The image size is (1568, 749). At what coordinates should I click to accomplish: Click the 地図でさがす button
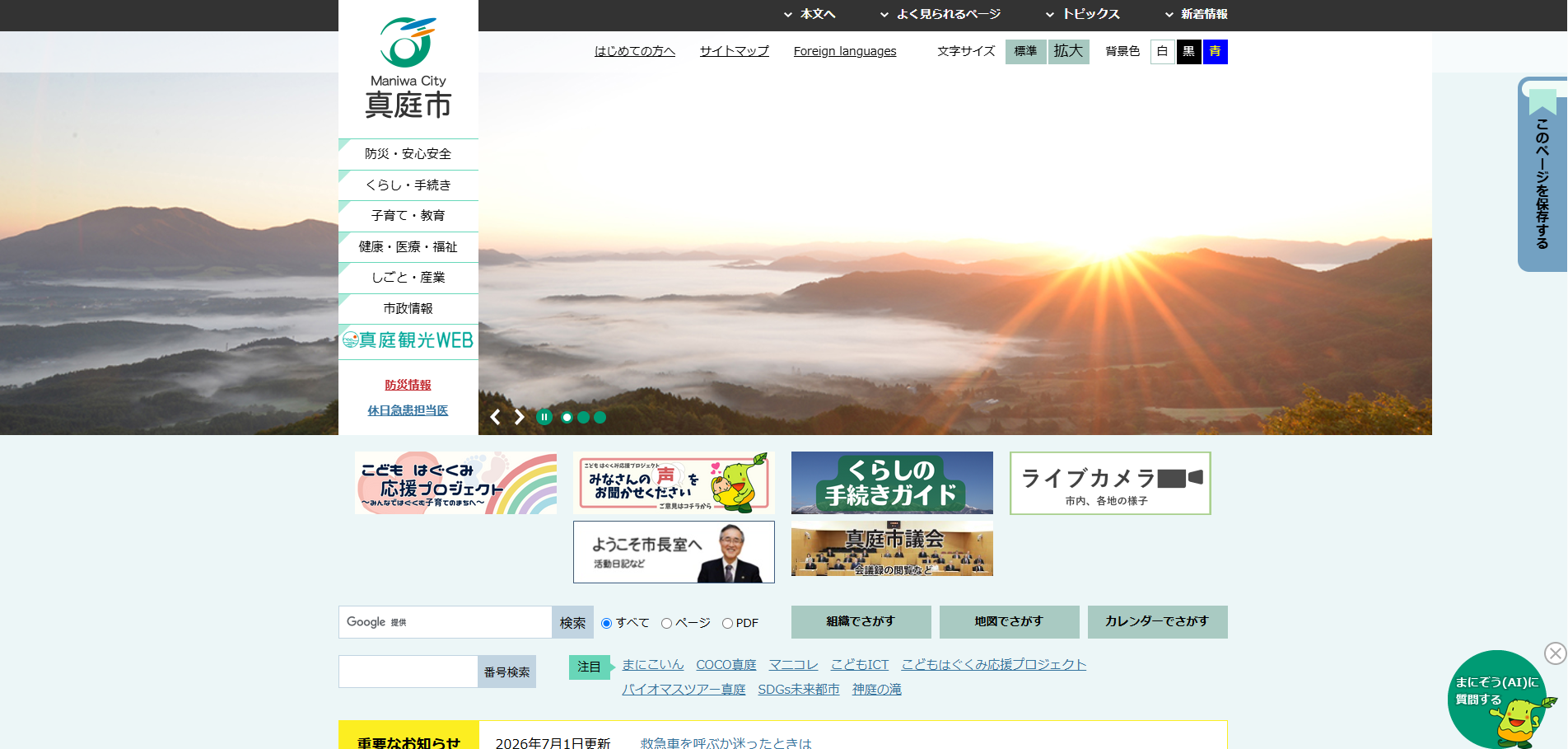click(1010, 622)
